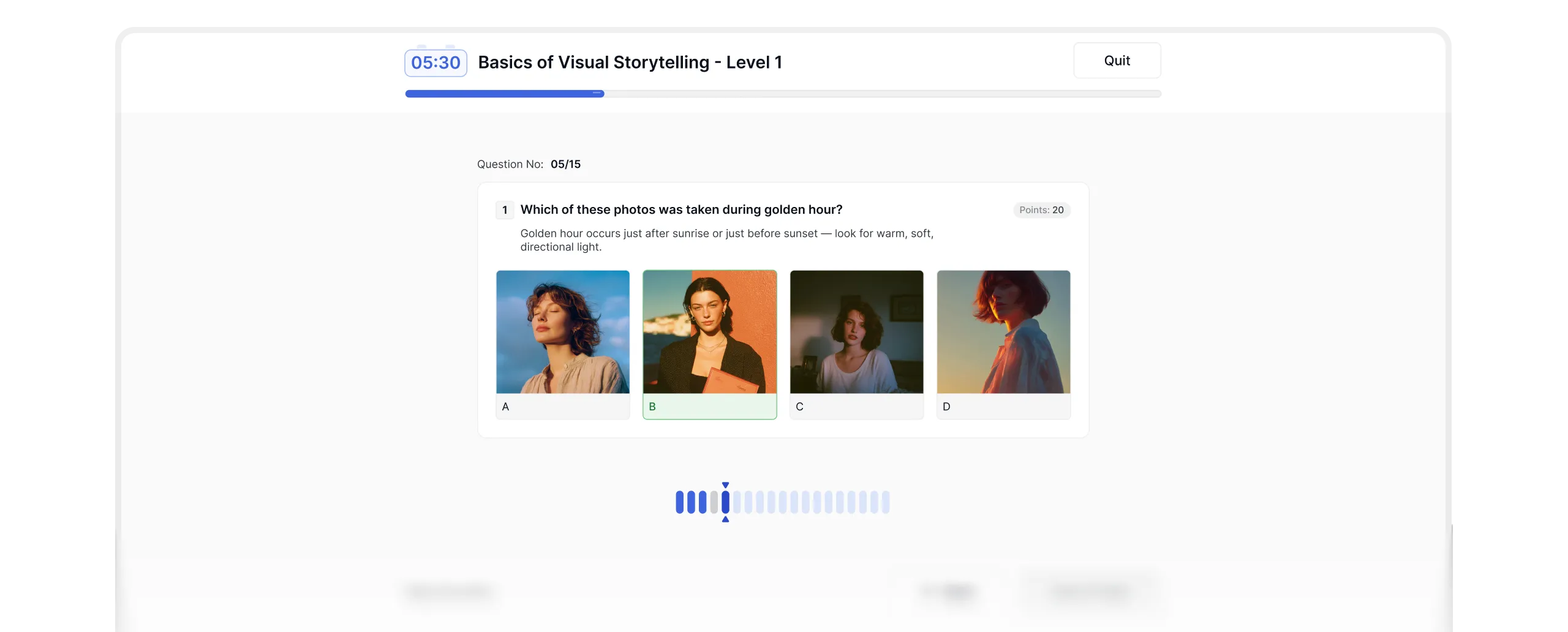The width and height of the screenshot is (1568, 632).
Task: Click the 05:30 countdown timer
Action: pyautogui.click(x=435, y=62)
